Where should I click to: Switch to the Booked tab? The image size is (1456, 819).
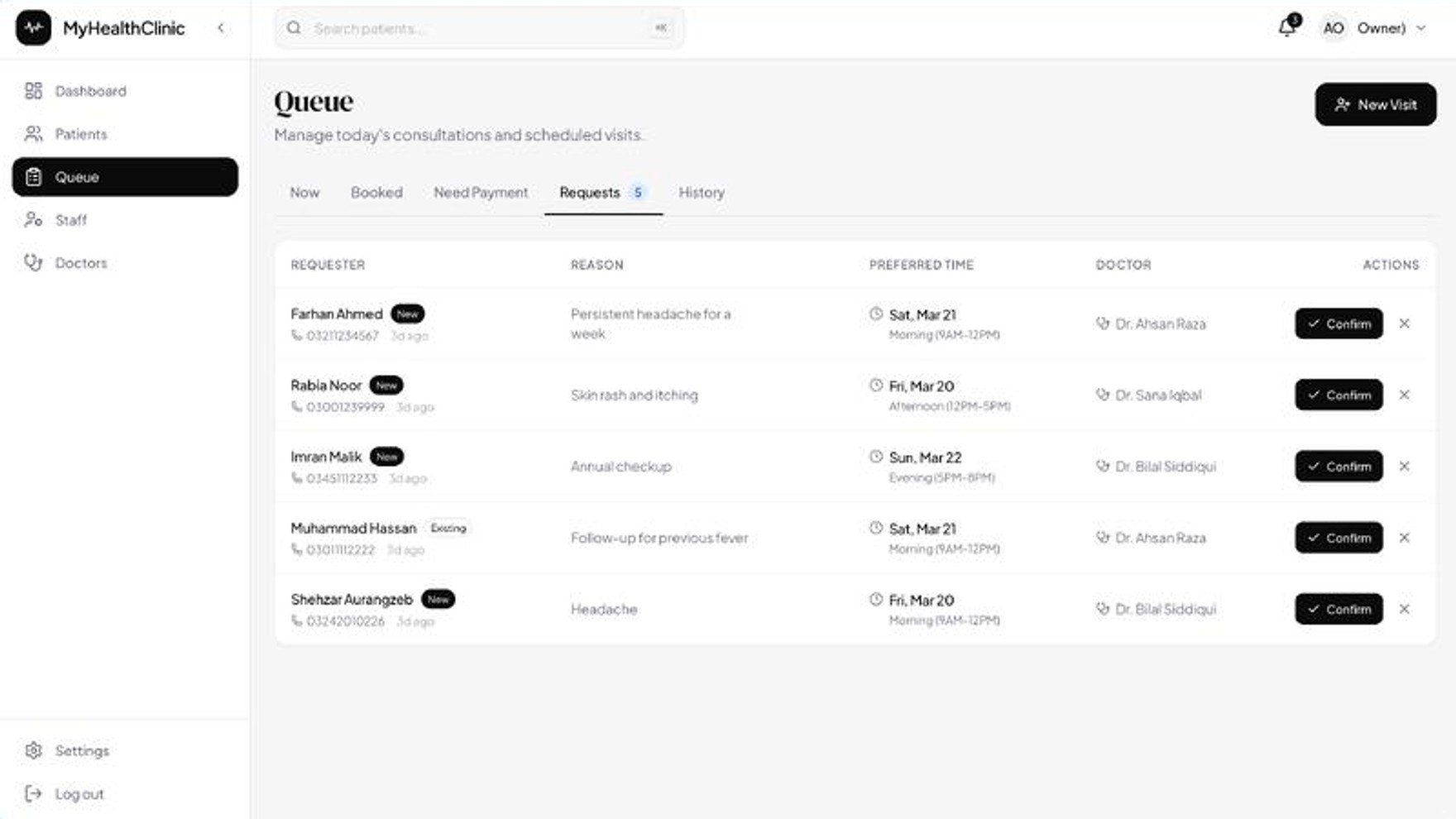coord(376,193)
